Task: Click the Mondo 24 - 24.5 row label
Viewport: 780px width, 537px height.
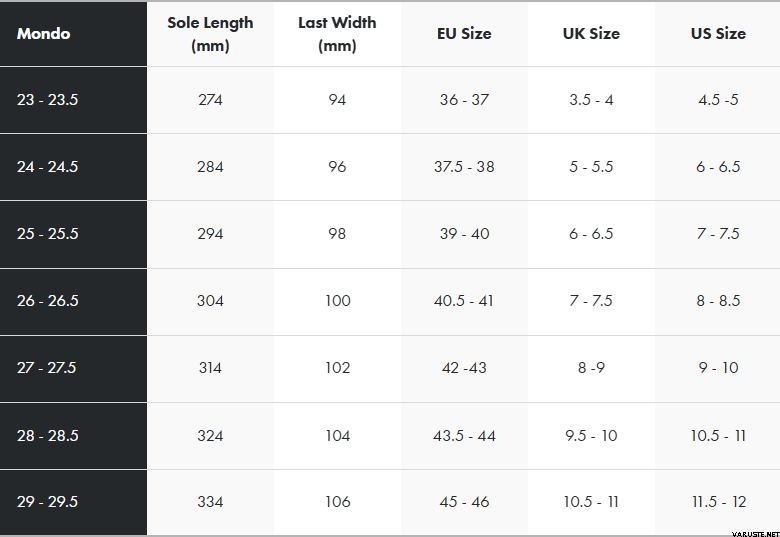Action: tap(48, 167)
